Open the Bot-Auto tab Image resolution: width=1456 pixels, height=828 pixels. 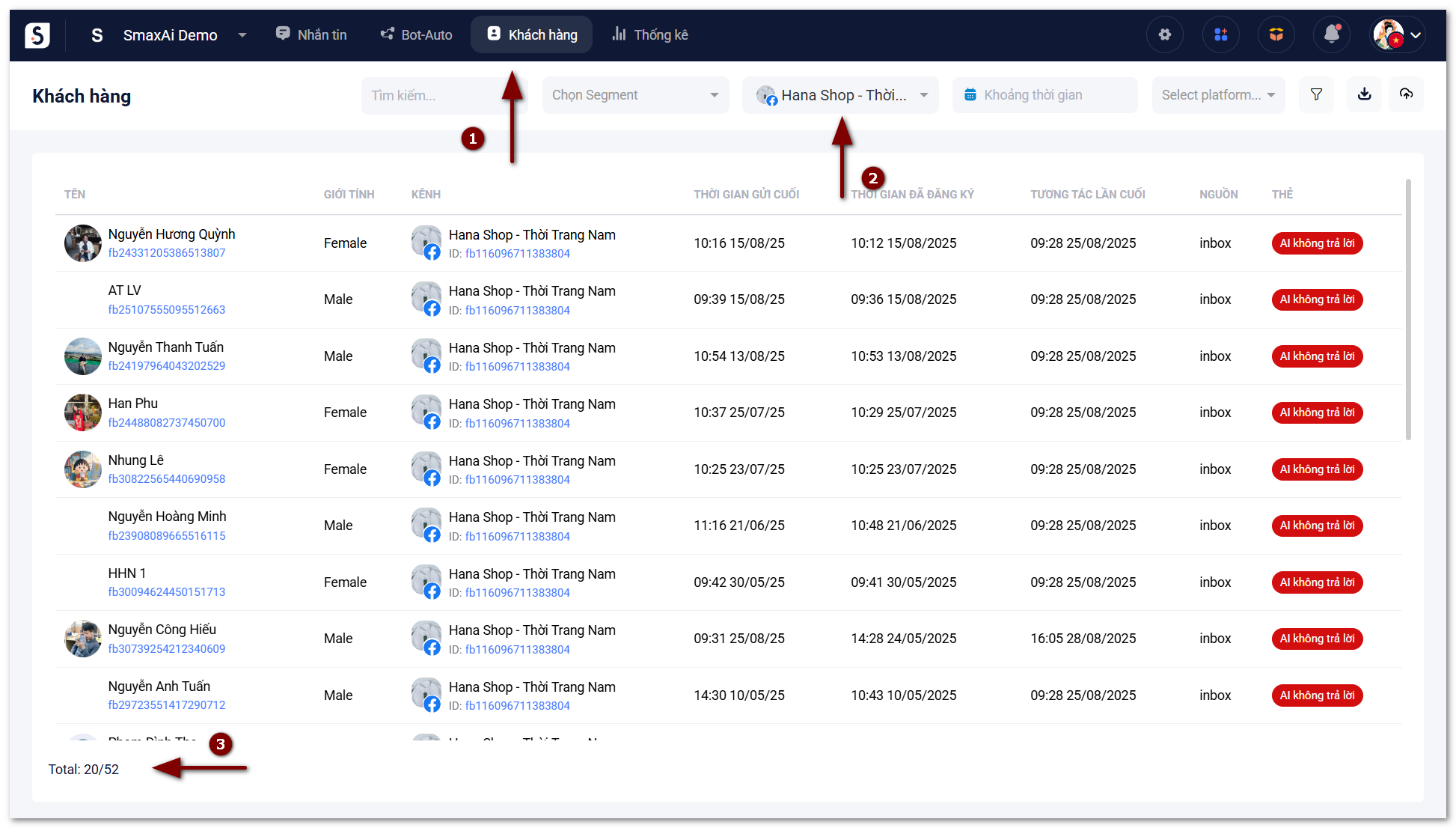click(416, 34)
